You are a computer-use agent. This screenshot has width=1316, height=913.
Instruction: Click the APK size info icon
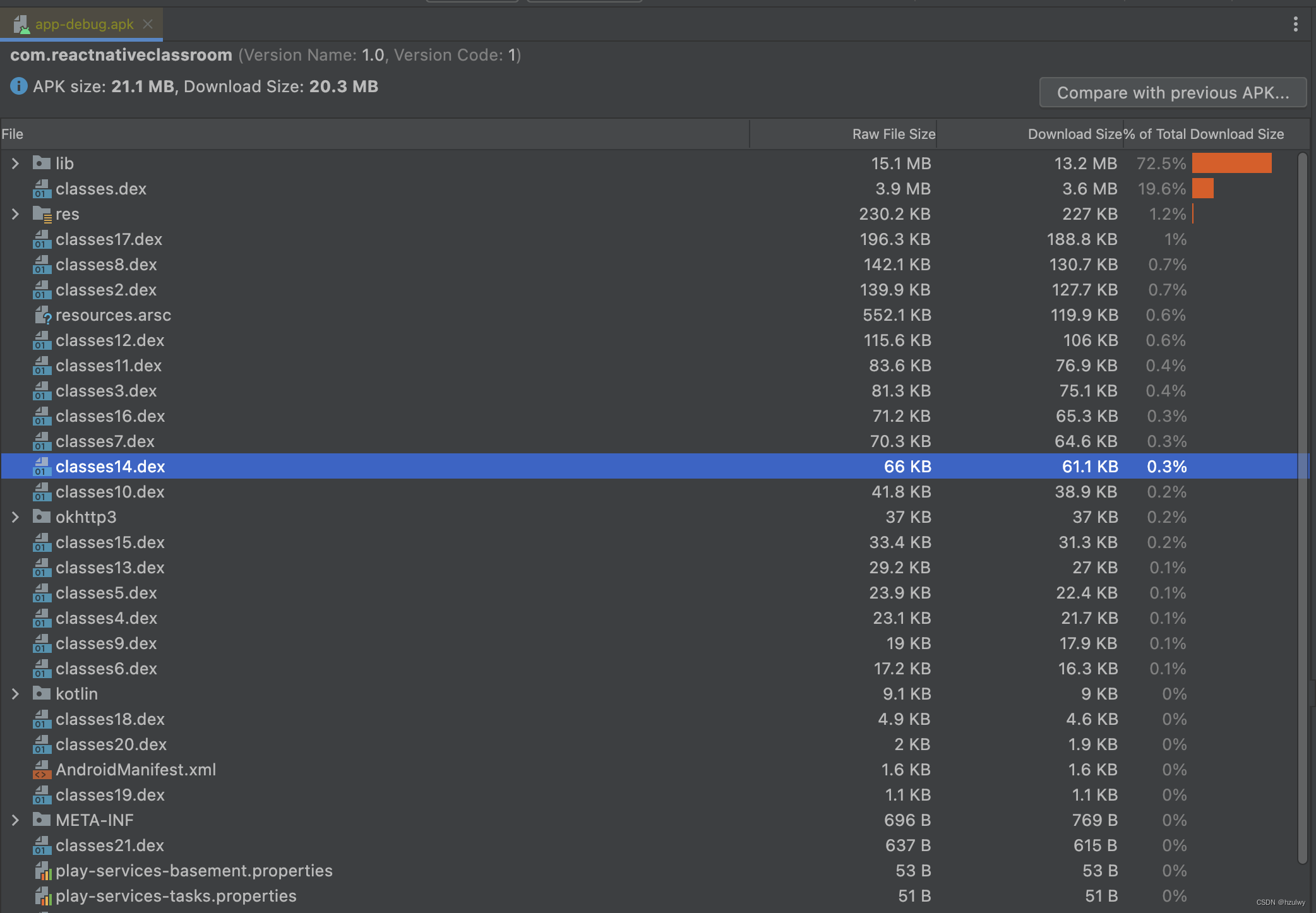(x=19, y=86)
